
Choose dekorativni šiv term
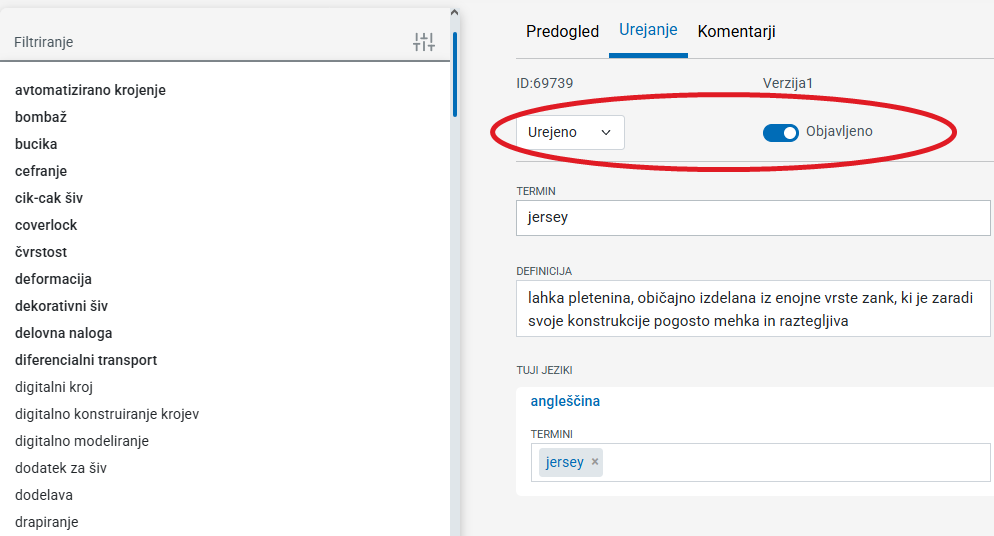click(61, 306)
